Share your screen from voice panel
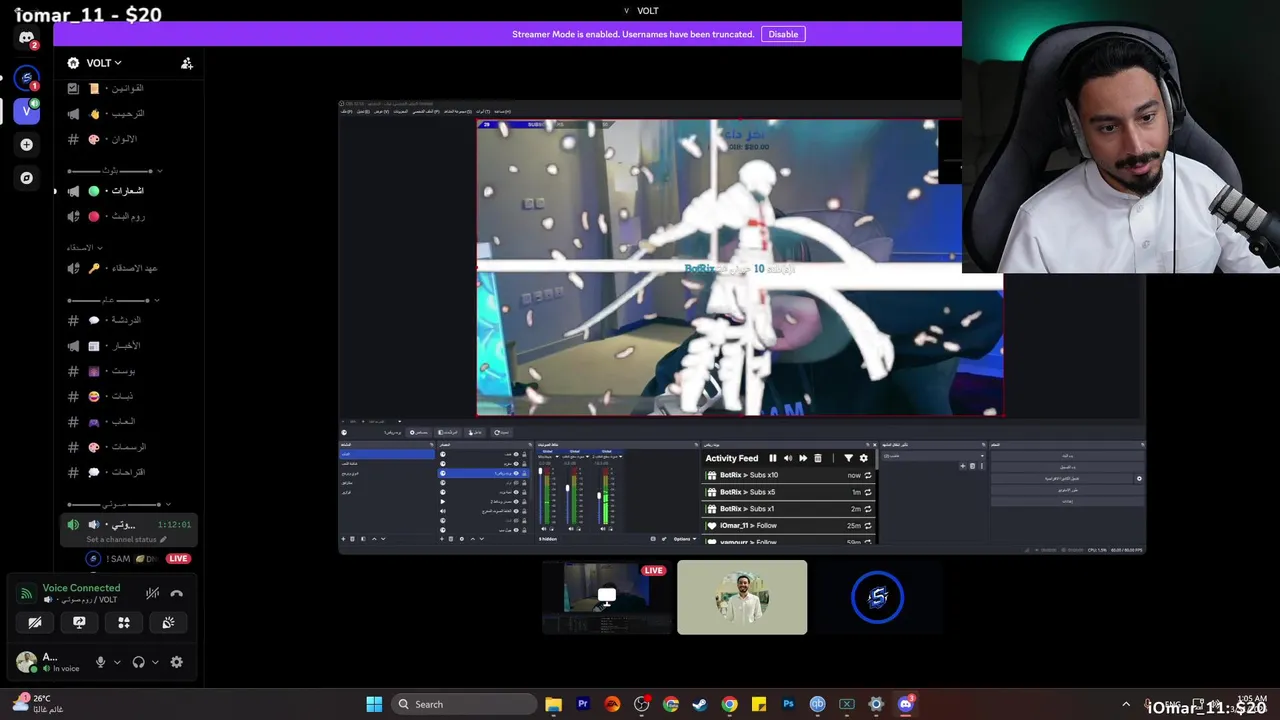 79,622
